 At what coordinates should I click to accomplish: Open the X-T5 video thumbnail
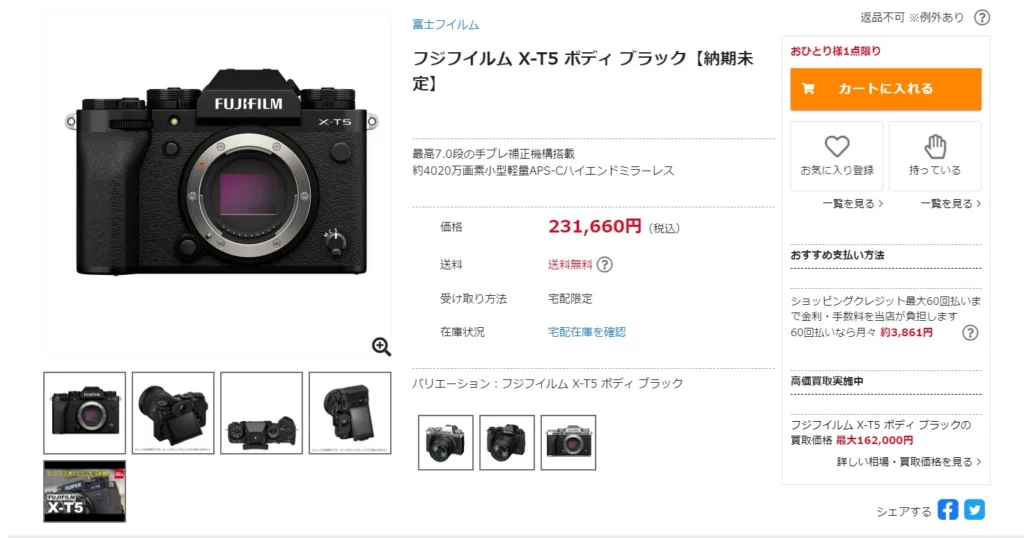point(84,492)
